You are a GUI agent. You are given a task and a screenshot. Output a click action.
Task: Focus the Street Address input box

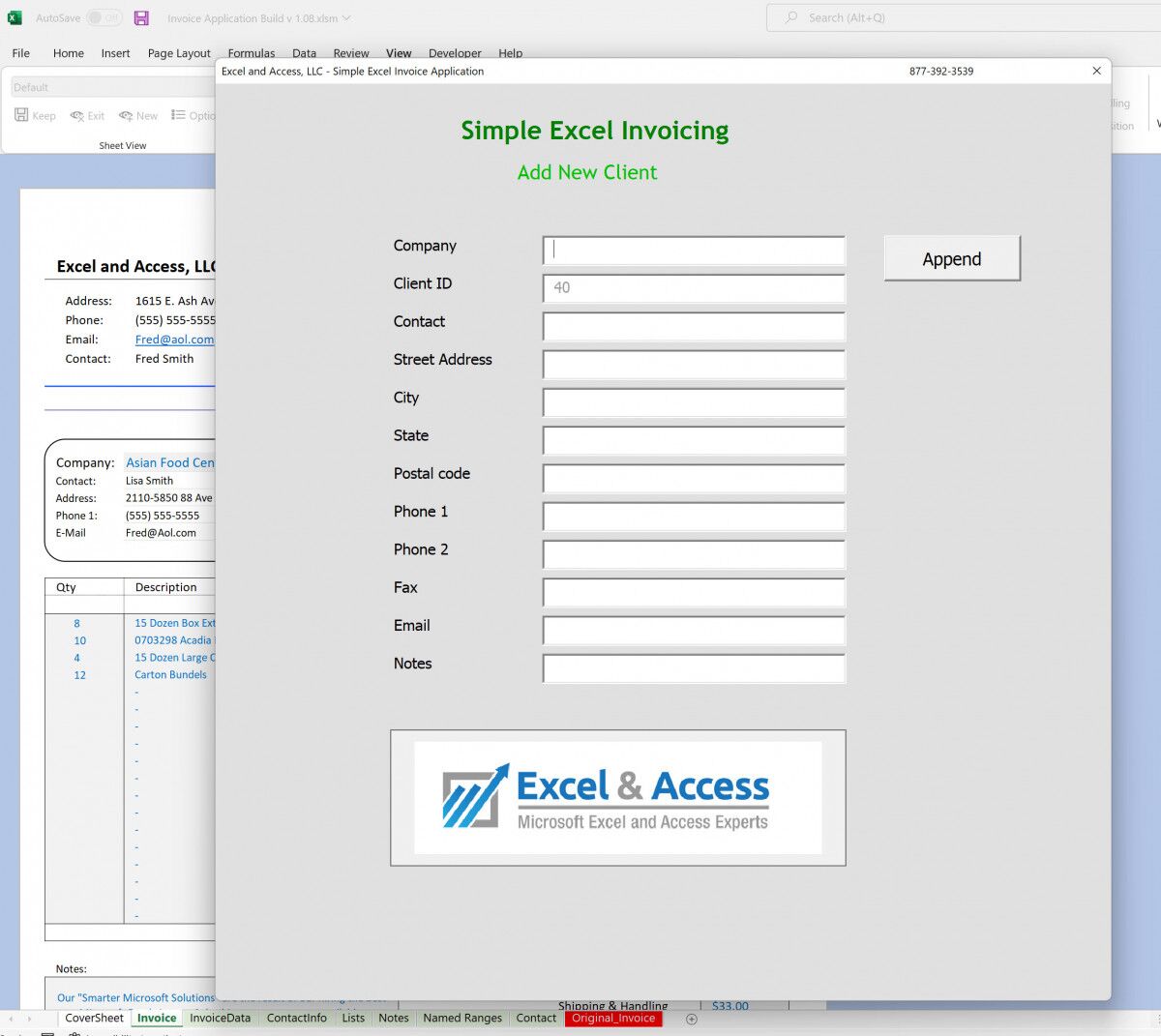[694, 365]
